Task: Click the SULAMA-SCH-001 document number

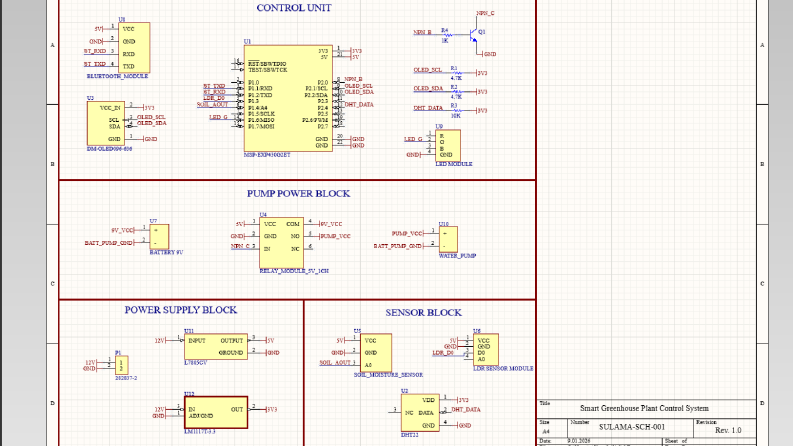Action: [x=632, y=427]
